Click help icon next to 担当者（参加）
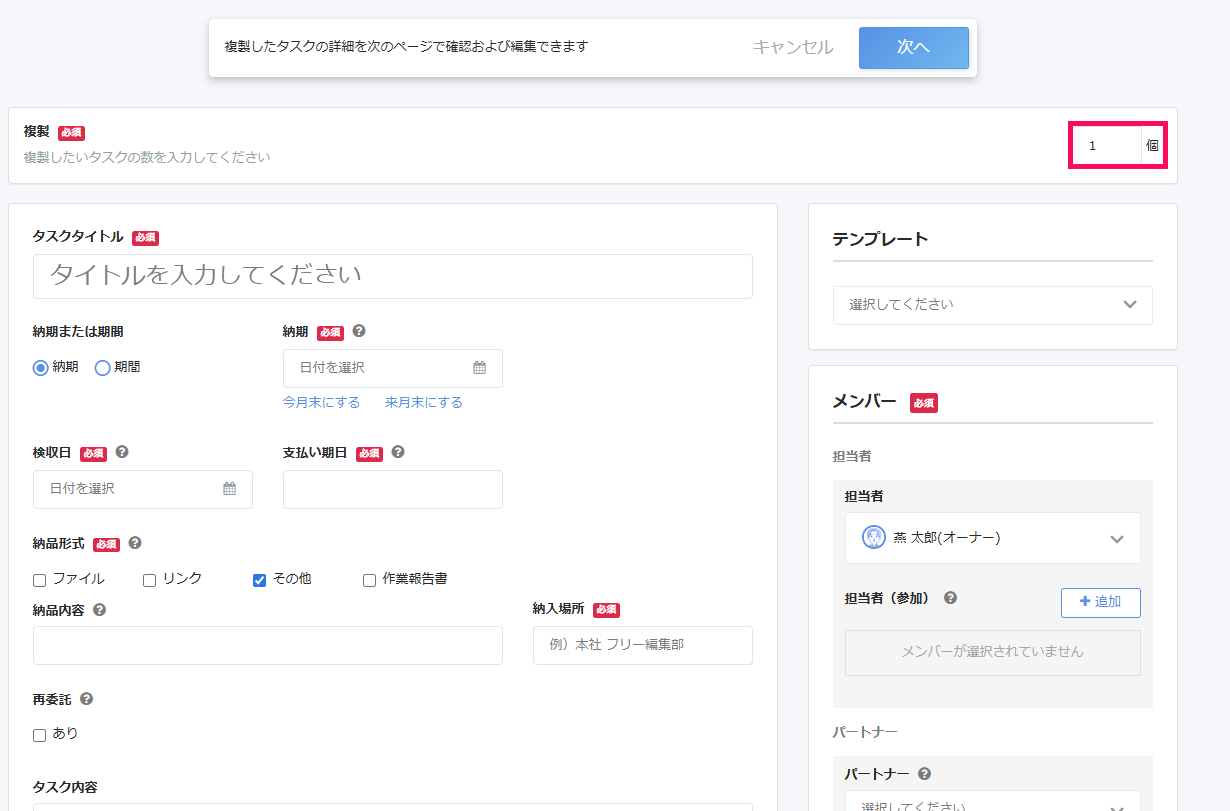The height and width of the screenshot is (811, 1230). pyautogui.click(x=950, y=598)
